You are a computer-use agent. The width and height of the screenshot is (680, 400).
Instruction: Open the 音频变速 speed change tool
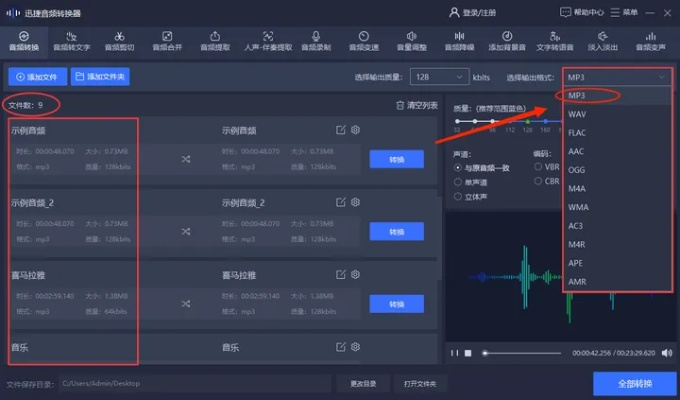(364, 42)
